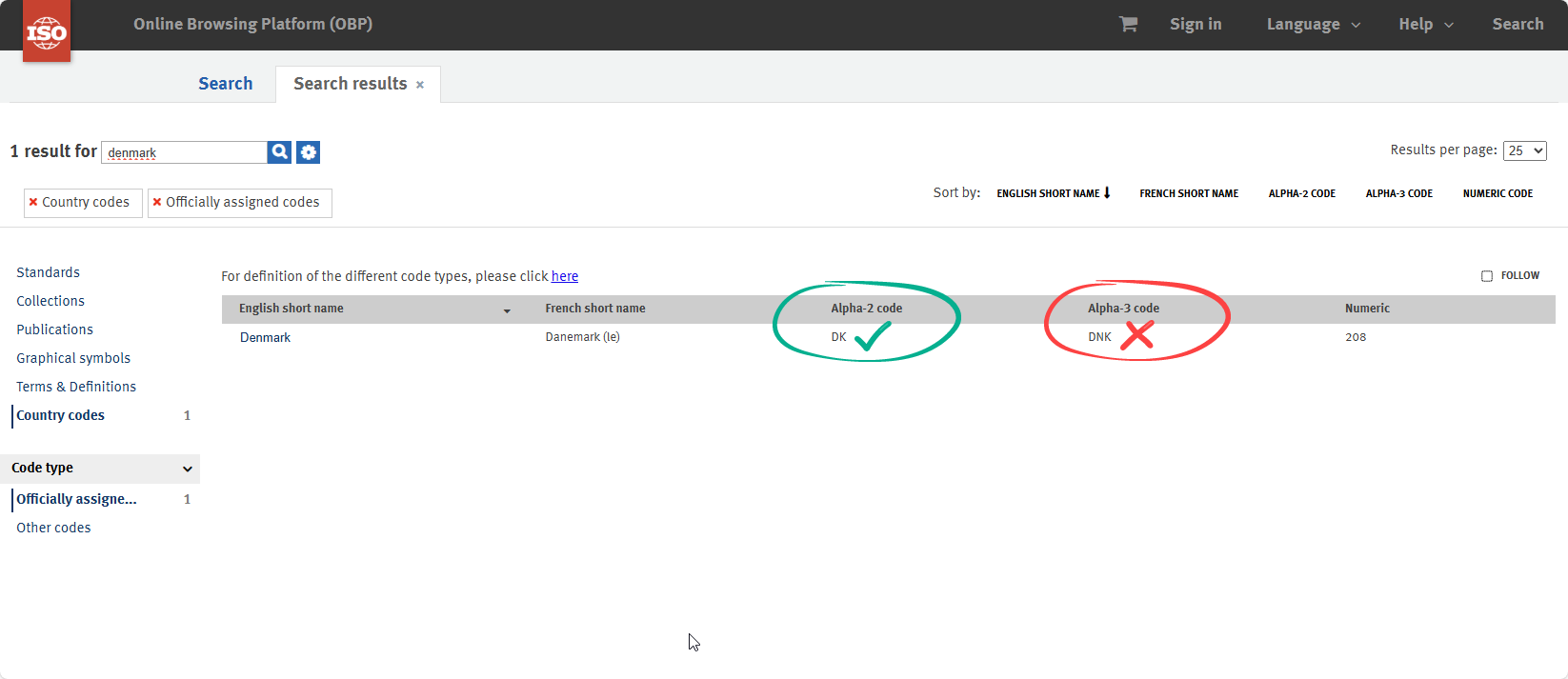Collapse the Code type section
Screen dimensions: 1568x679
coord(188,469)
